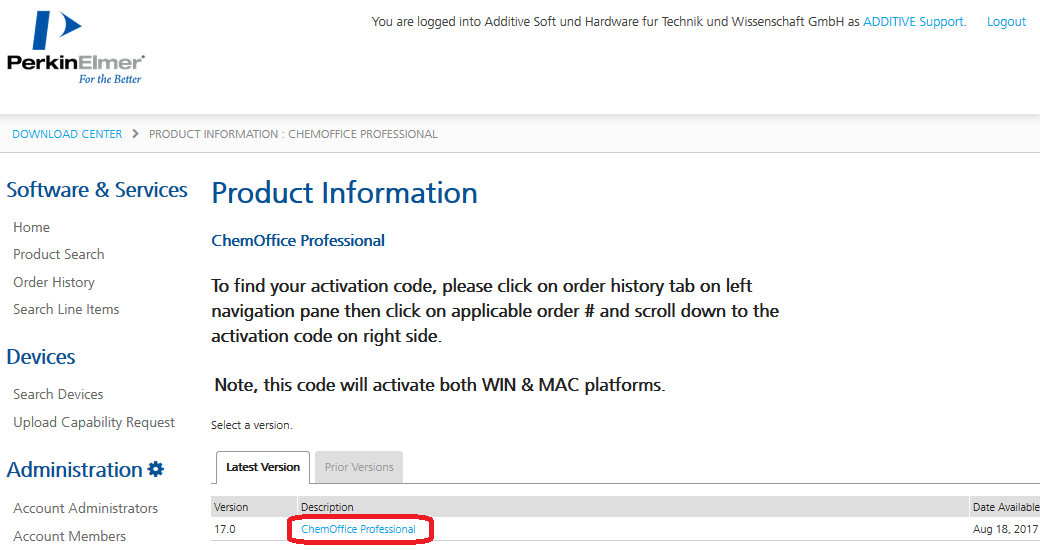Image resolution: width=1040 pixels, height=550 pixels.
Task: Select the Latest Version tab
Action: [x=263, y=467]
